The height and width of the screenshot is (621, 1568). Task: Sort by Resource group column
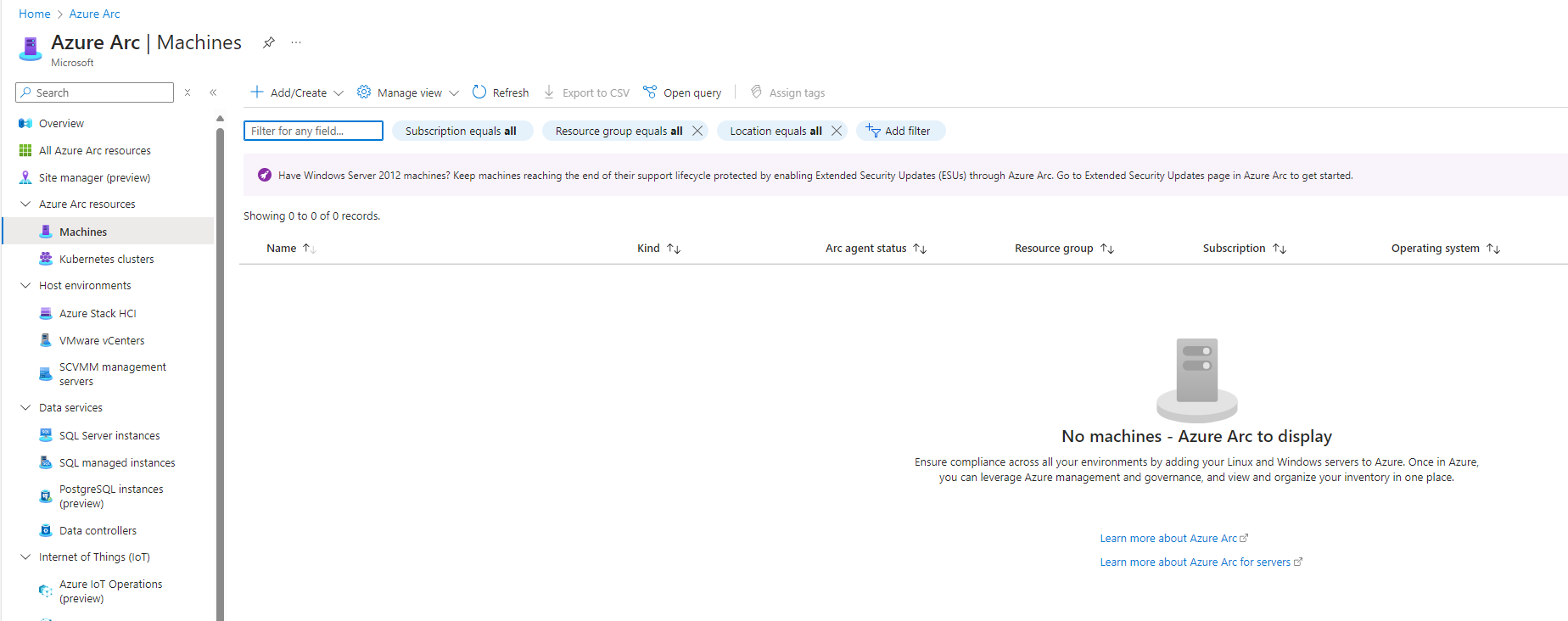coord(1064,248)
